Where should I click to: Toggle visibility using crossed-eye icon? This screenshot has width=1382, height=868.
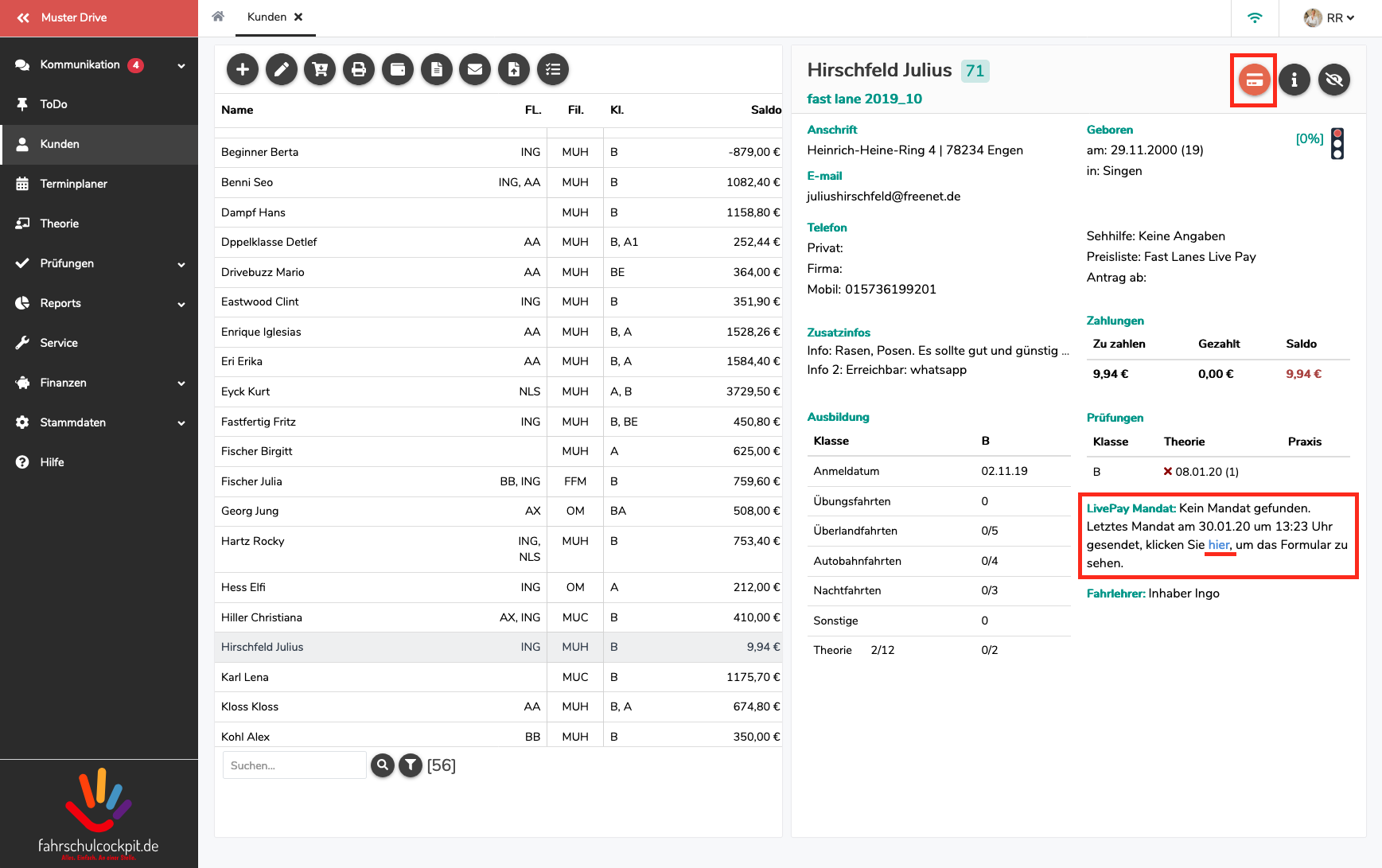click(1334, 80)
